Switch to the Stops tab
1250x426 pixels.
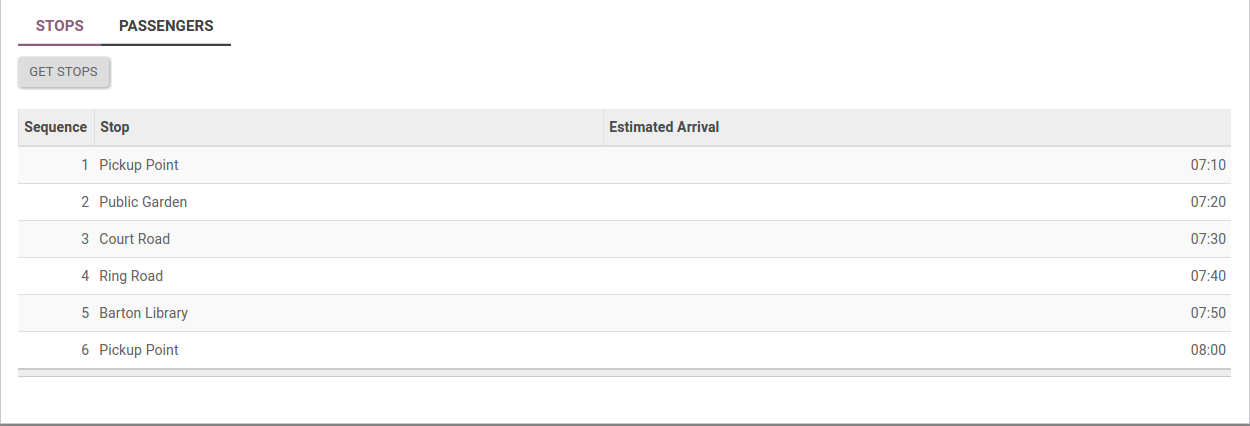tap(59, 26)
